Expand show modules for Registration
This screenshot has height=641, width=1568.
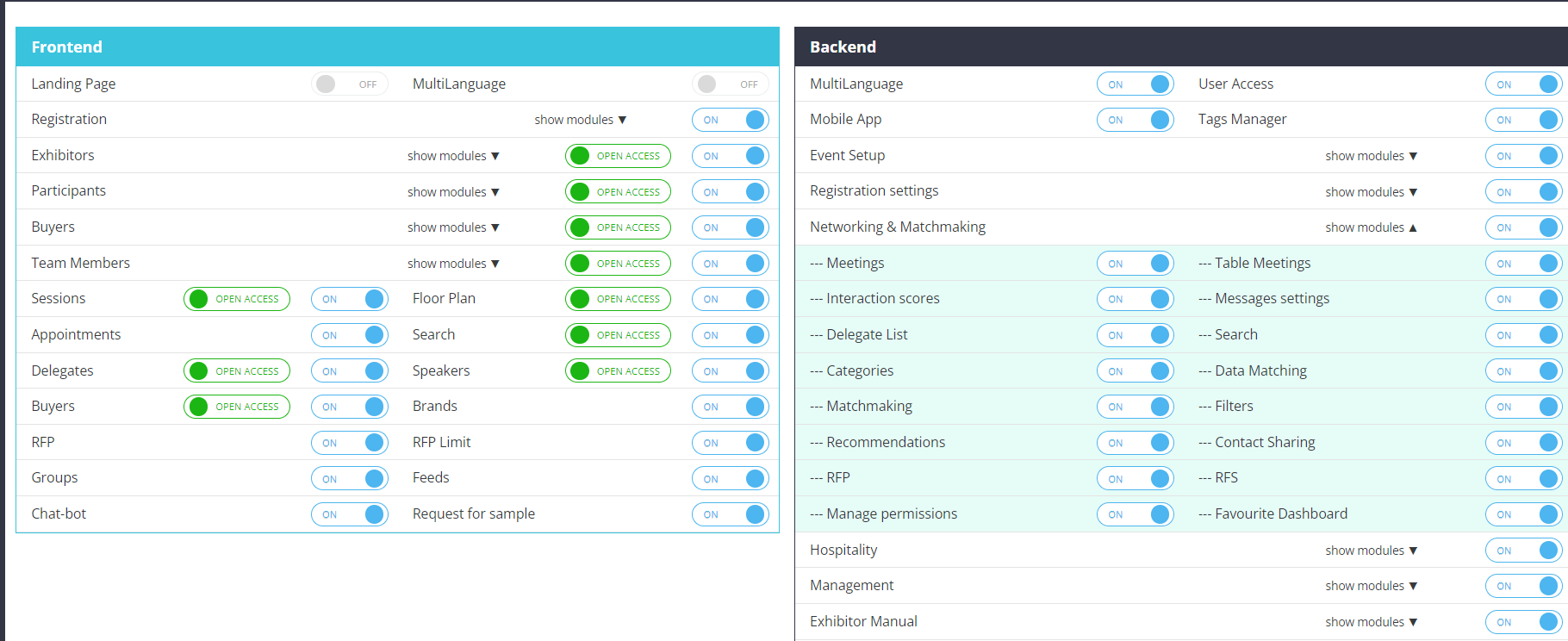coord(580,120)
